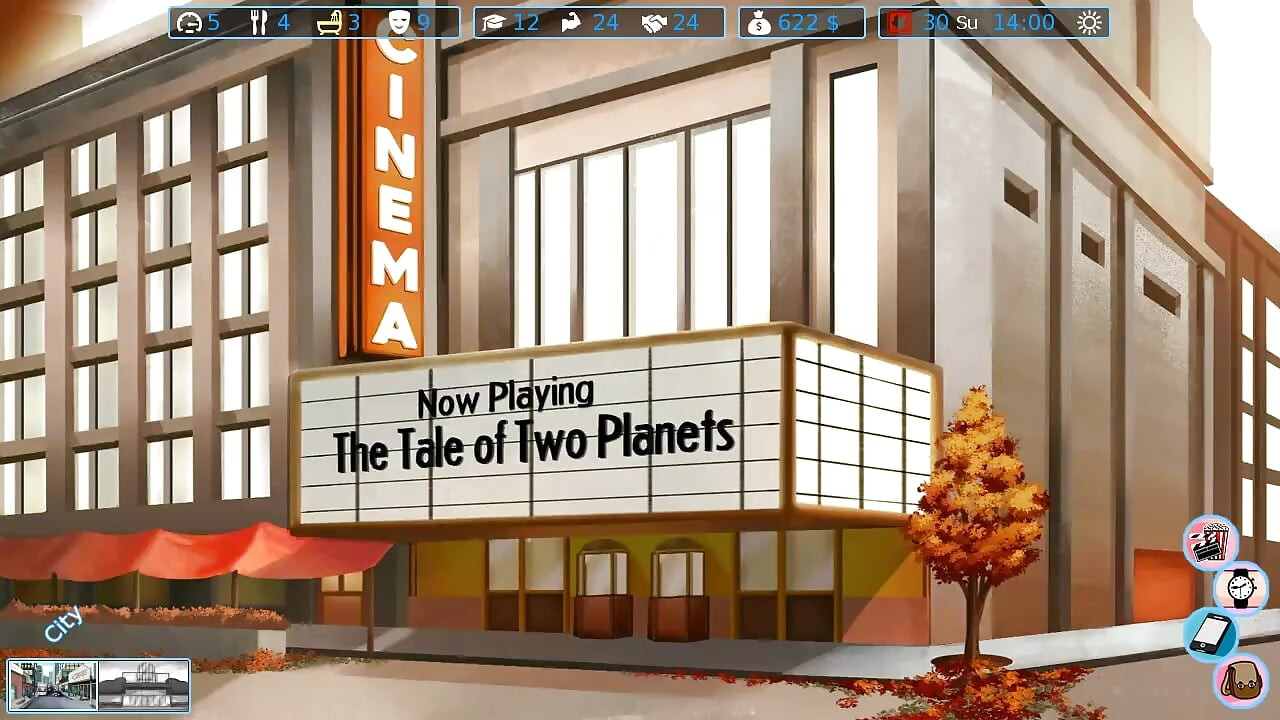Click the 14:00 clock time display
The image size is (1280, 720).
1024,22
